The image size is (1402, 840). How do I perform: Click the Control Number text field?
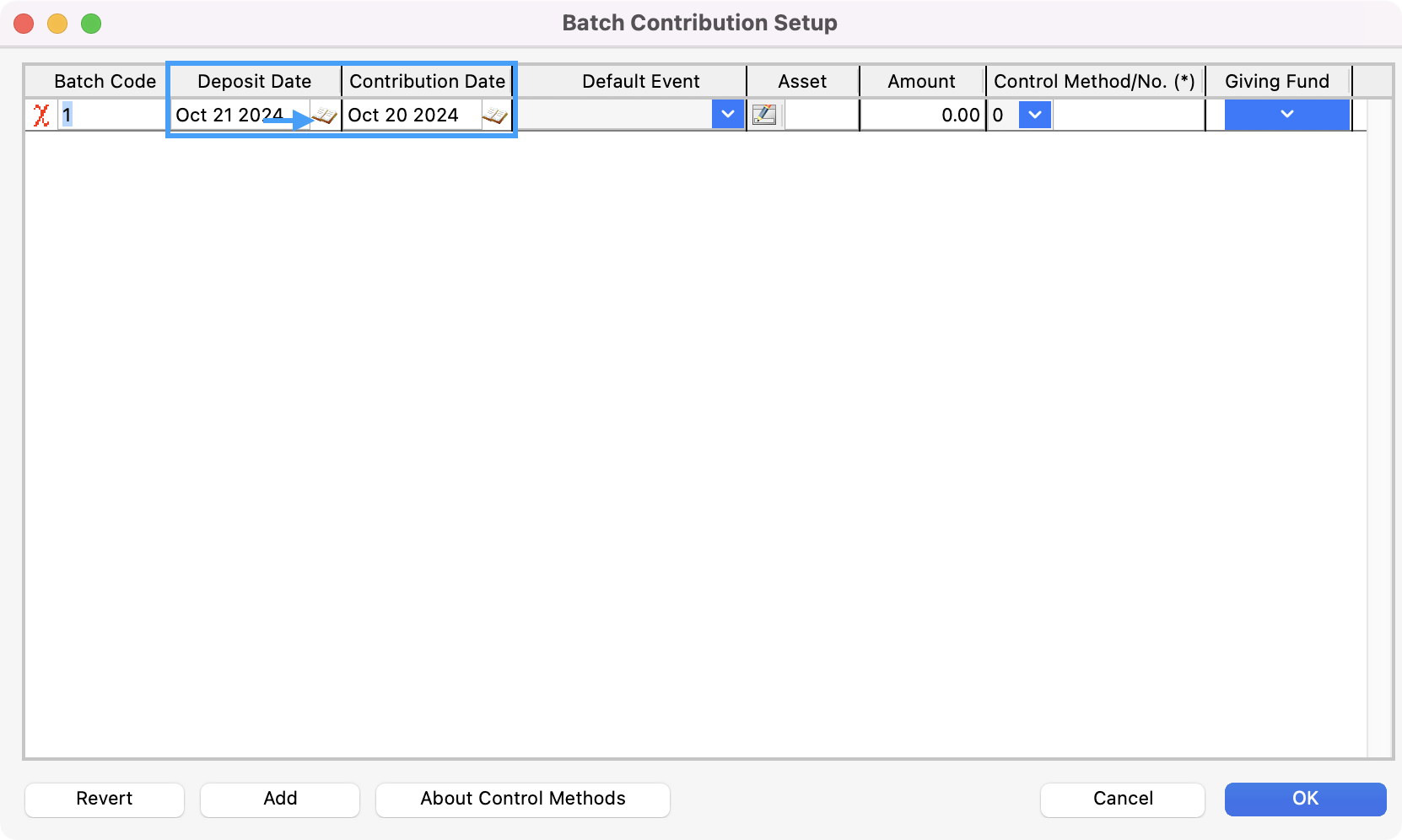click(1128, 115)
